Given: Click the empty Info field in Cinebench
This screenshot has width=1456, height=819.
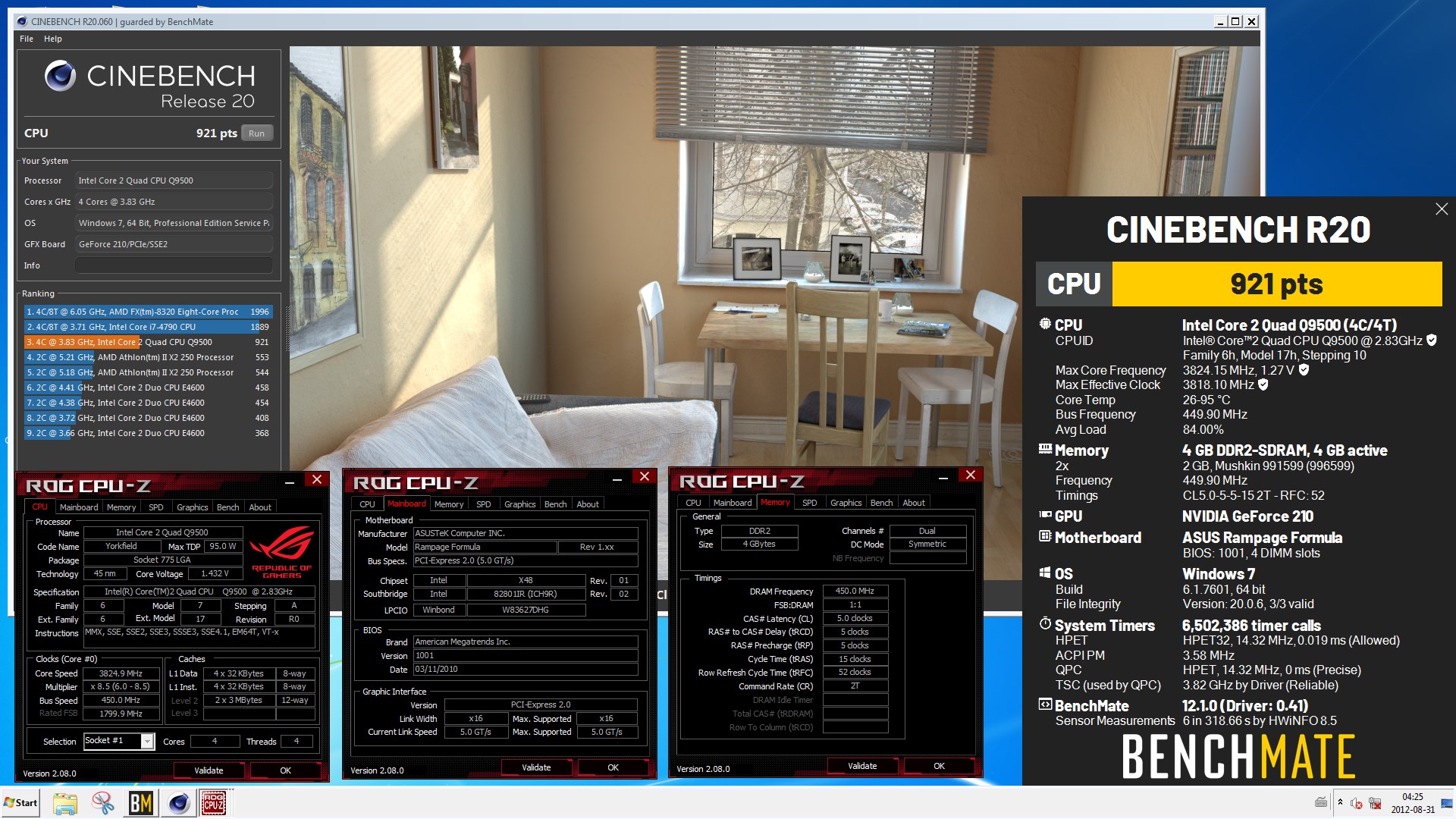Looking at the screenshot, I should coord(174,265).
